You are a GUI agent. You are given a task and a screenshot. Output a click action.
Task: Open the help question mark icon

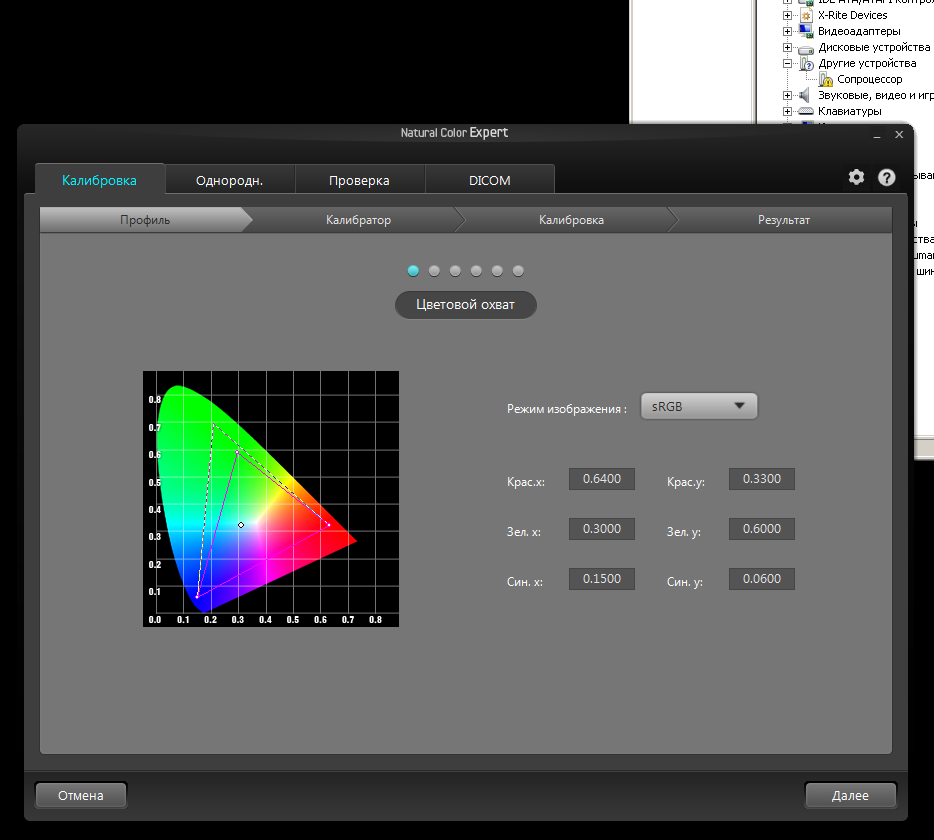pyautogui.click(x=886, y=177)
